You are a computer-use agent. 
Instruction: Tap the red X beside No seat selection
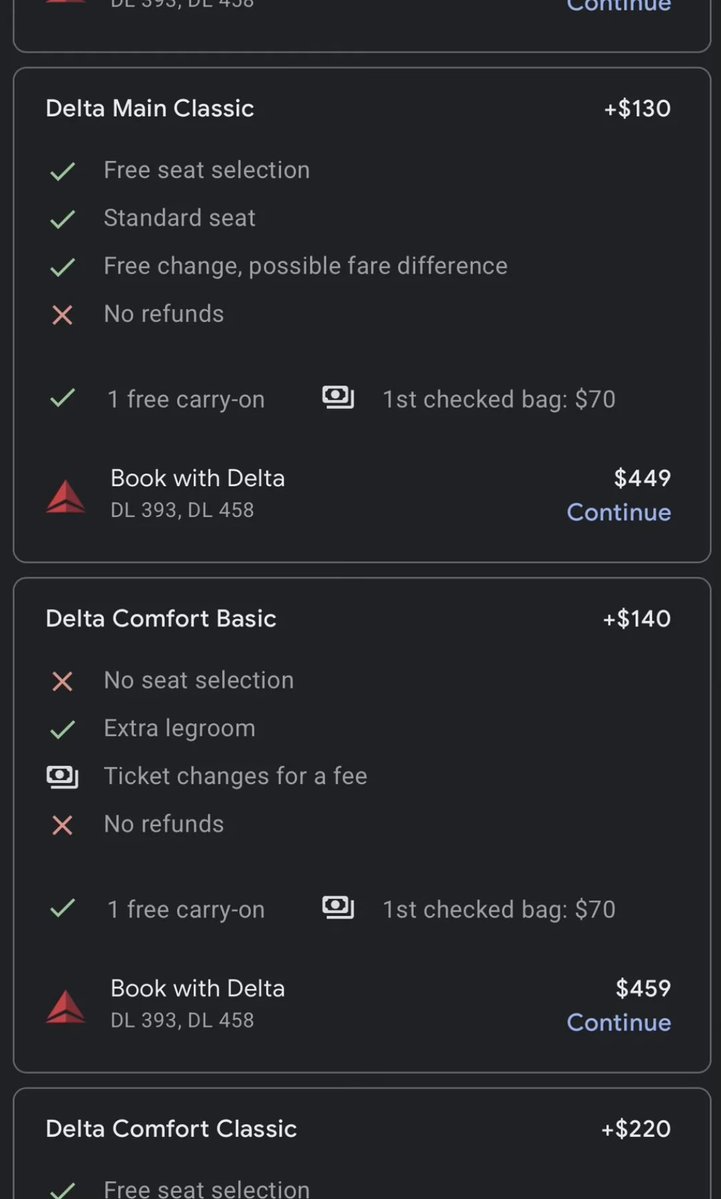[62, 681]
